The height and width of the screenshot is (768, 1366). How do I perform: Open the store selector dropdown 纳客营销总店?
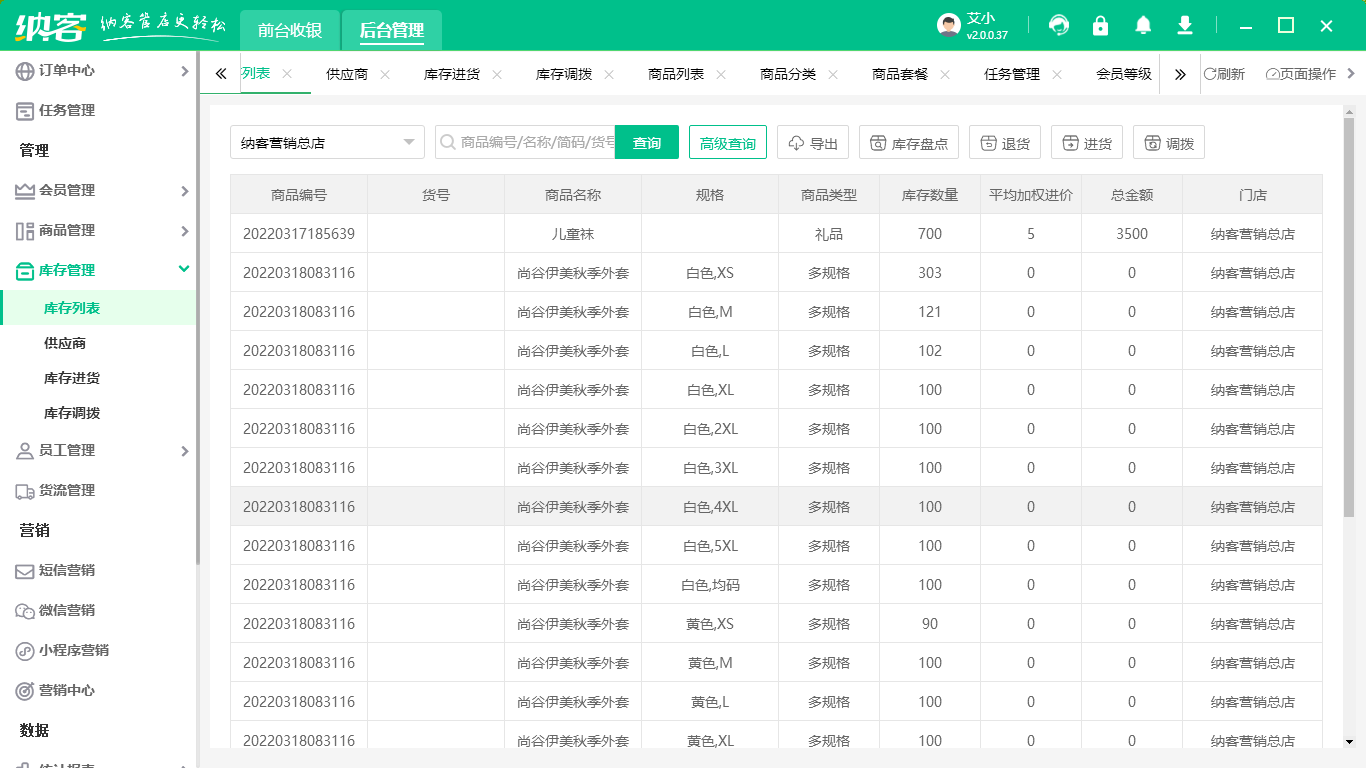(327, 142)
